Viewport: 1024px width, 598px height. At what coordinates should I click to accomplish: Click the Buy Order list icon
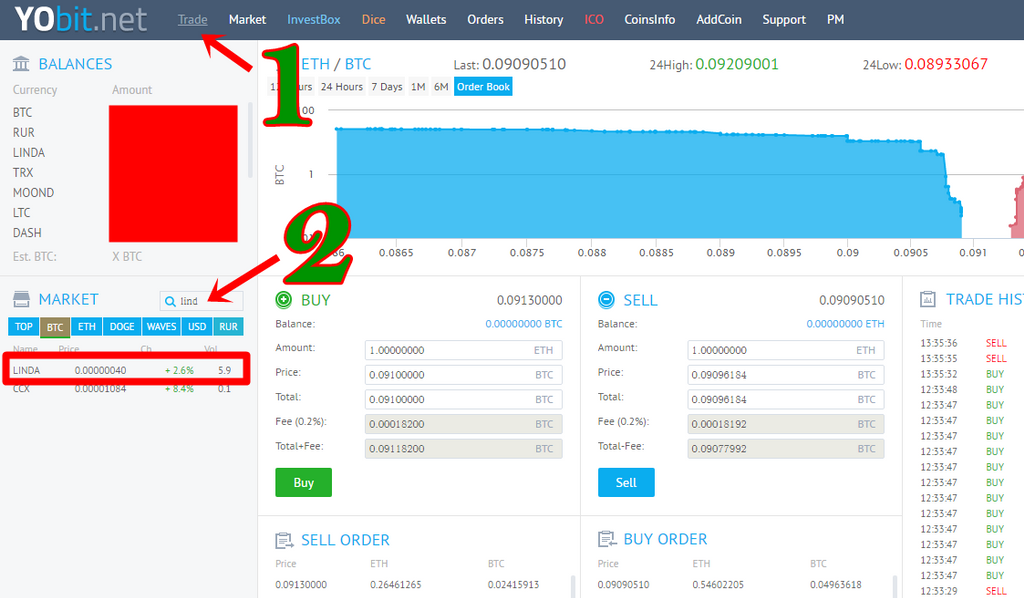pyautogui.click(x=607, y=539)
